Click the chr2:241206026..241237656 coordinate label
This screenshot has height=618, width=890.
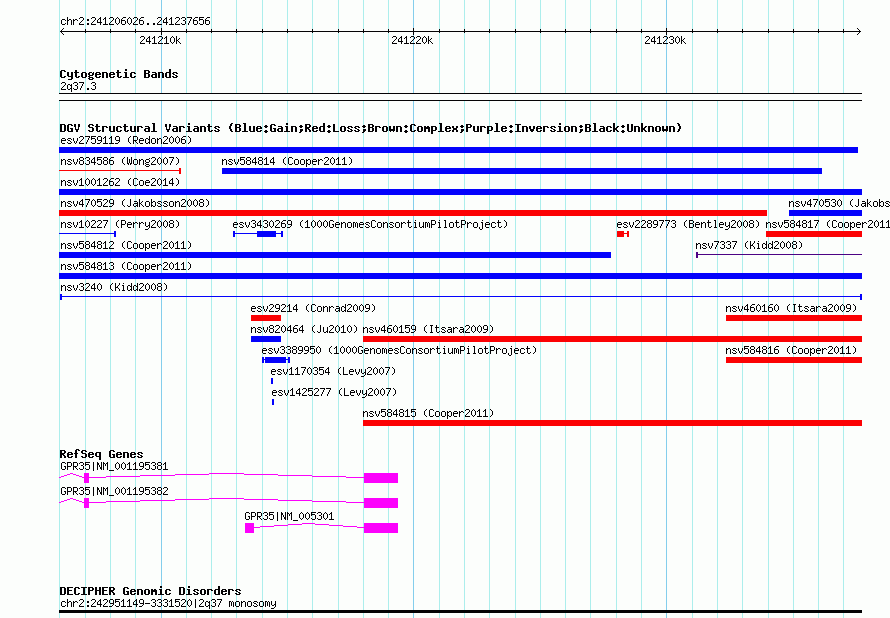coord(135,21)
